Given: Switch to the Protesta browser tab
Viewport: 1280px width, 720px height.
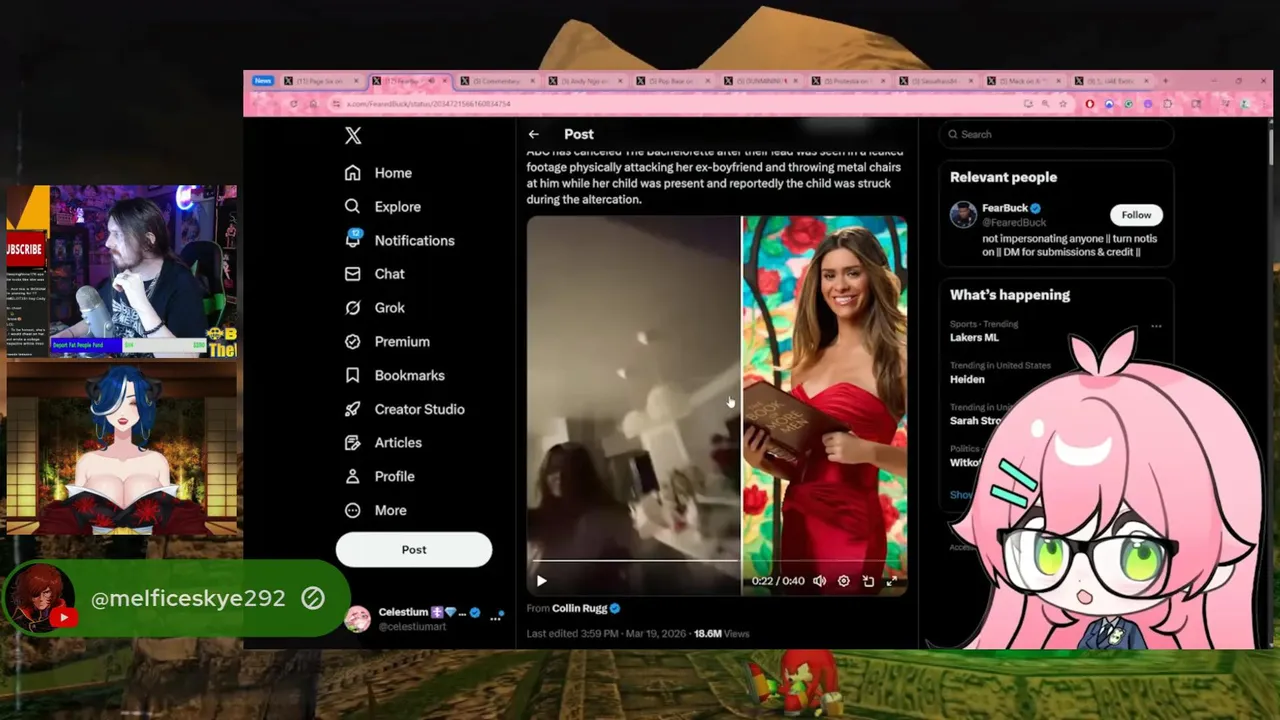Looking at the screenshot, I should [x=848, y=81].
